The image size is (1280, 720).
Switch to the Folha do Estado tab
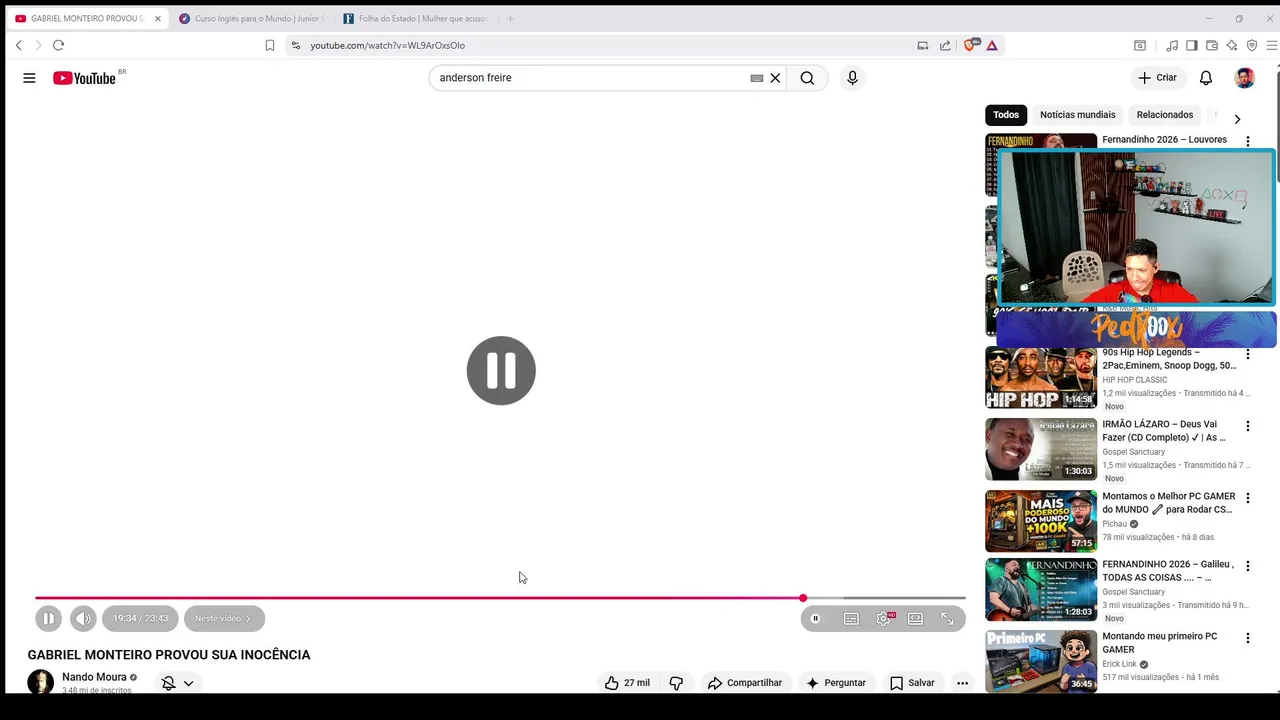416,18
